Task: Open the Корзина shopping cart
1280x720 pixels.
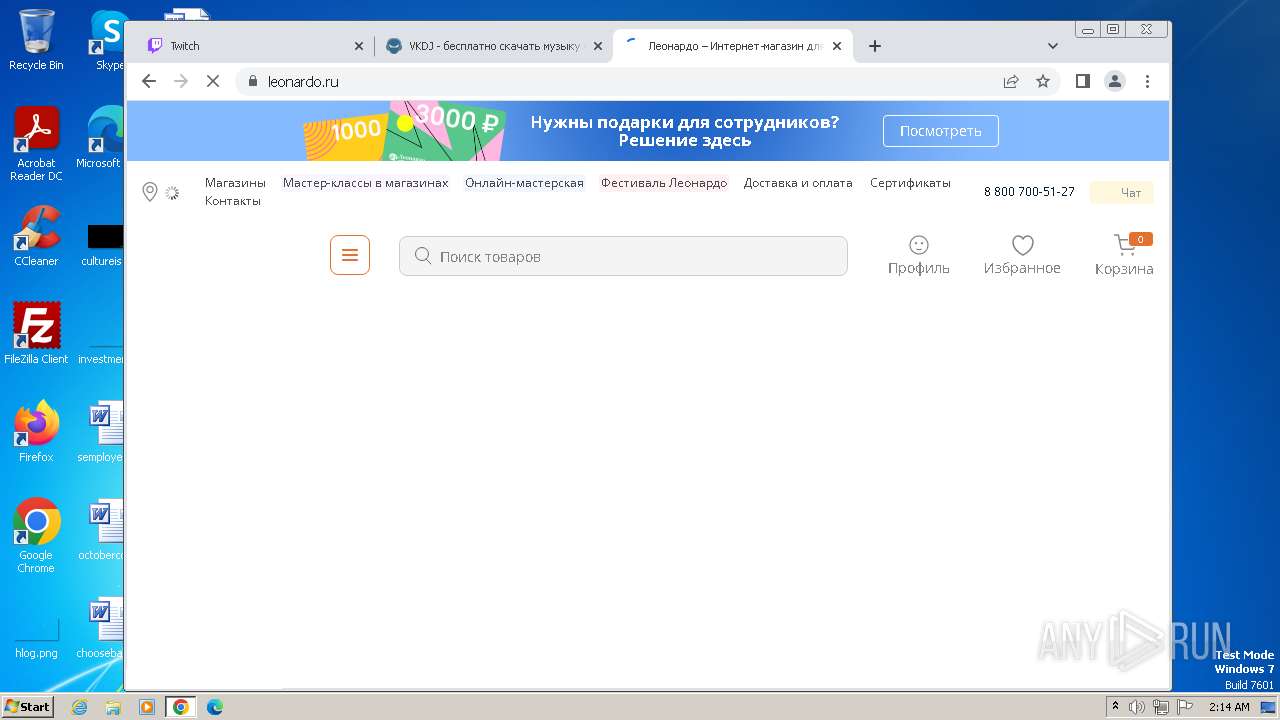Action: (x=1124, y=255)
